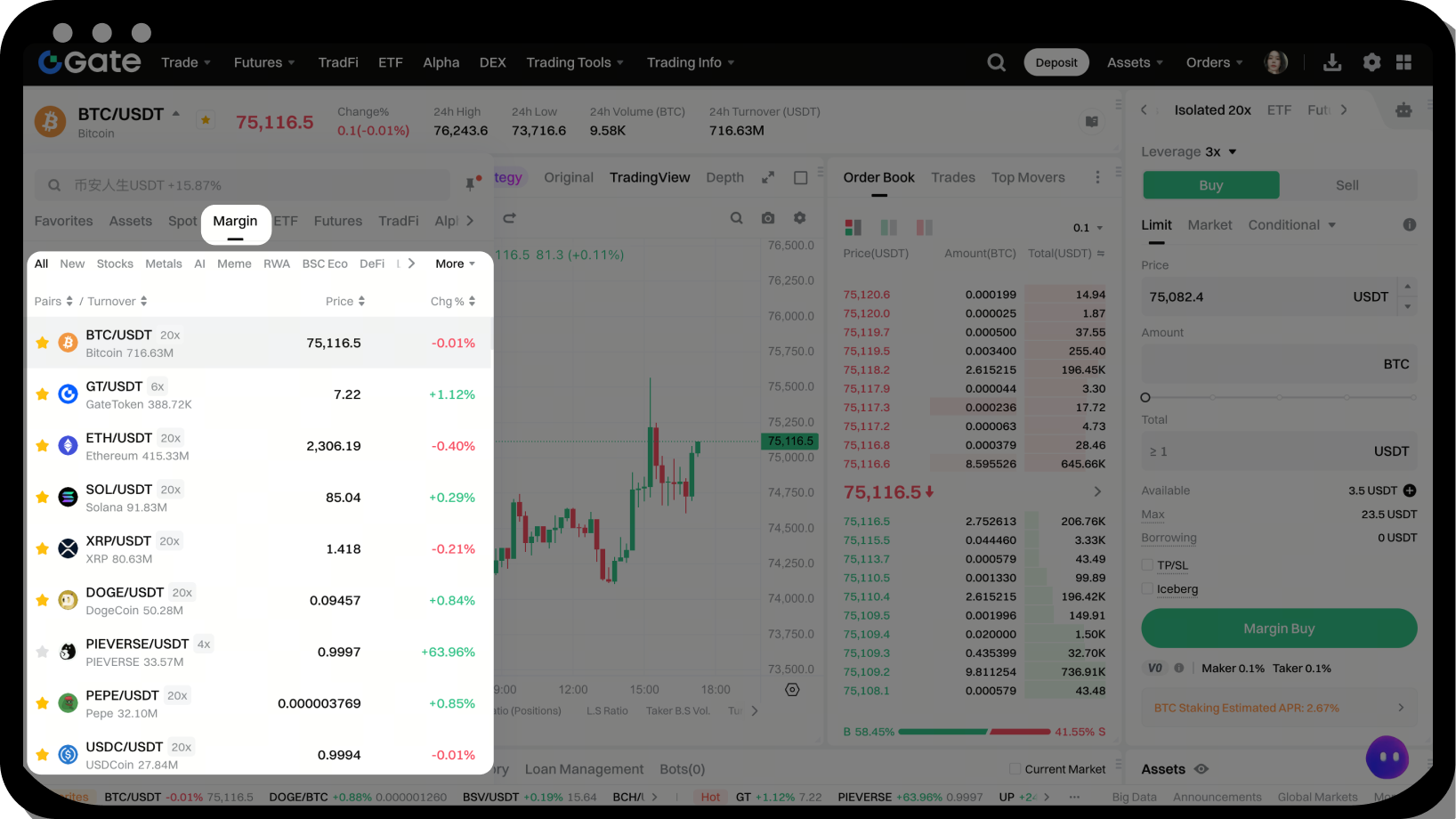Click the order book options menu
1456x819 pixels.
point(1097,178)
